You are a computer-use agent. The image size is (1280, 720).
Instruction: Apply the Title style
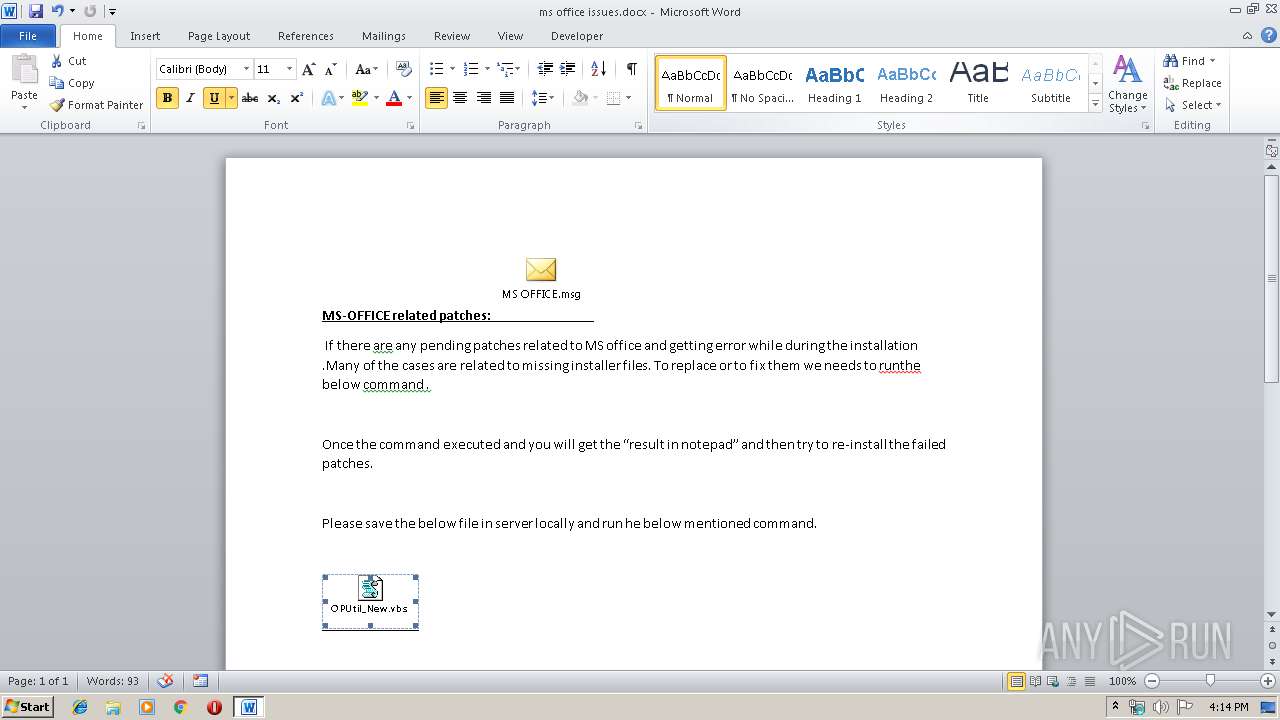pyautogui.click(x=978, y=83)
